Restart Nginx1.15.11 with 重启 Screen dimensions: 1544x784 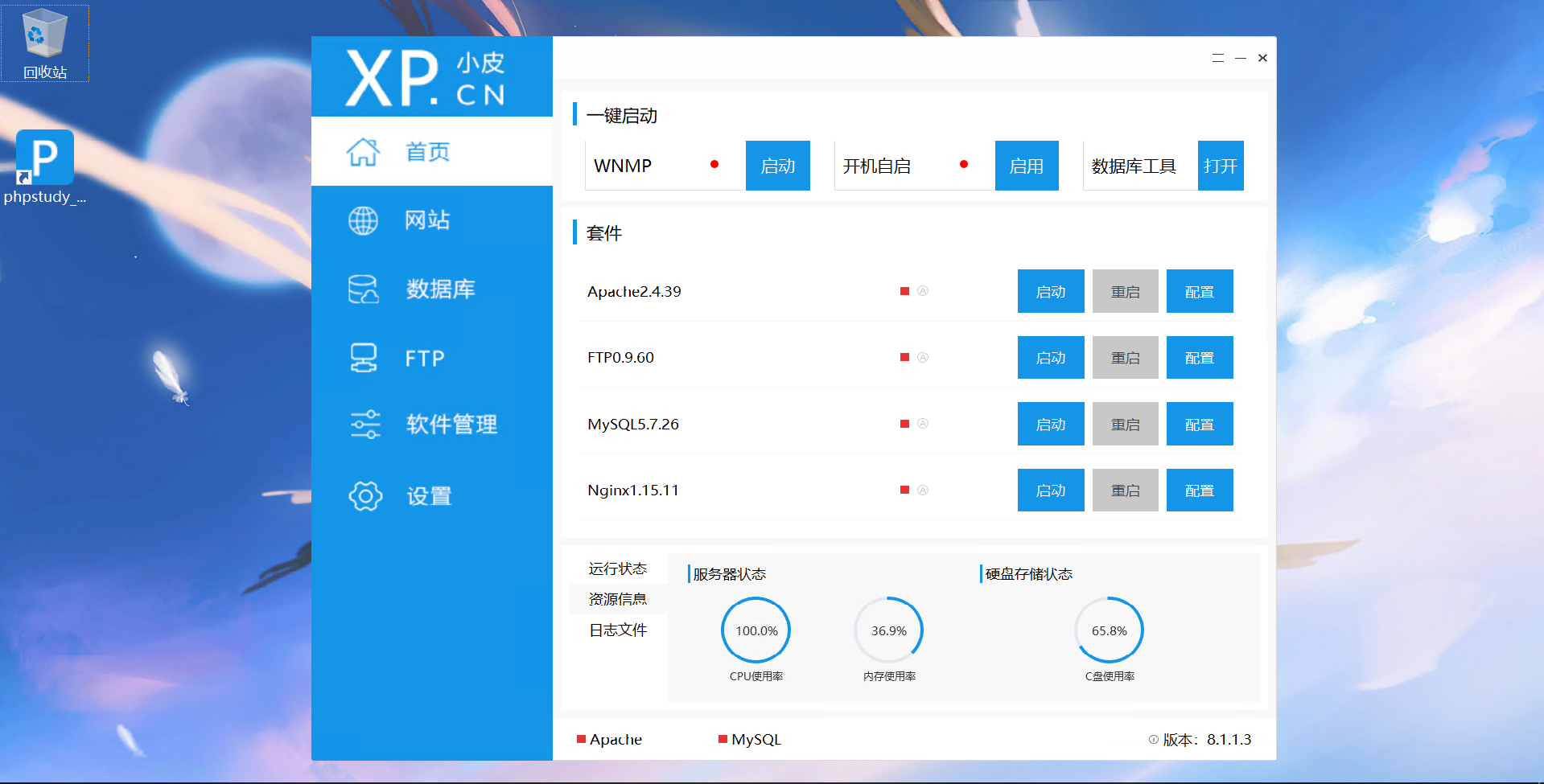1126,490
